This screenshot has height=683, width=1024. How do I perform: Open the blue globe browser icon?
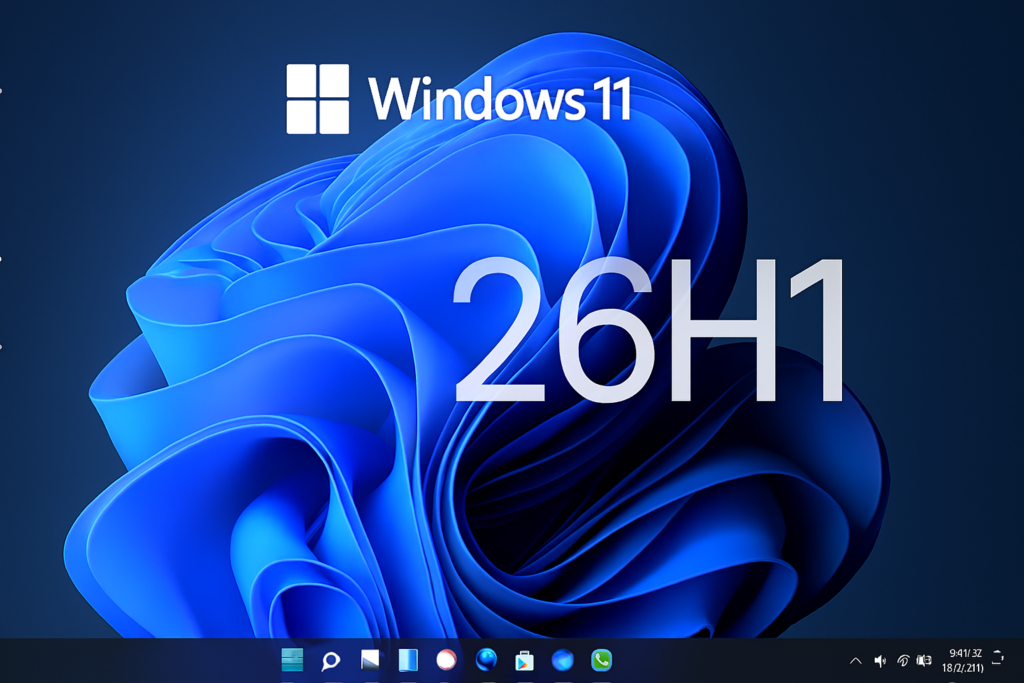coord(485,660)
